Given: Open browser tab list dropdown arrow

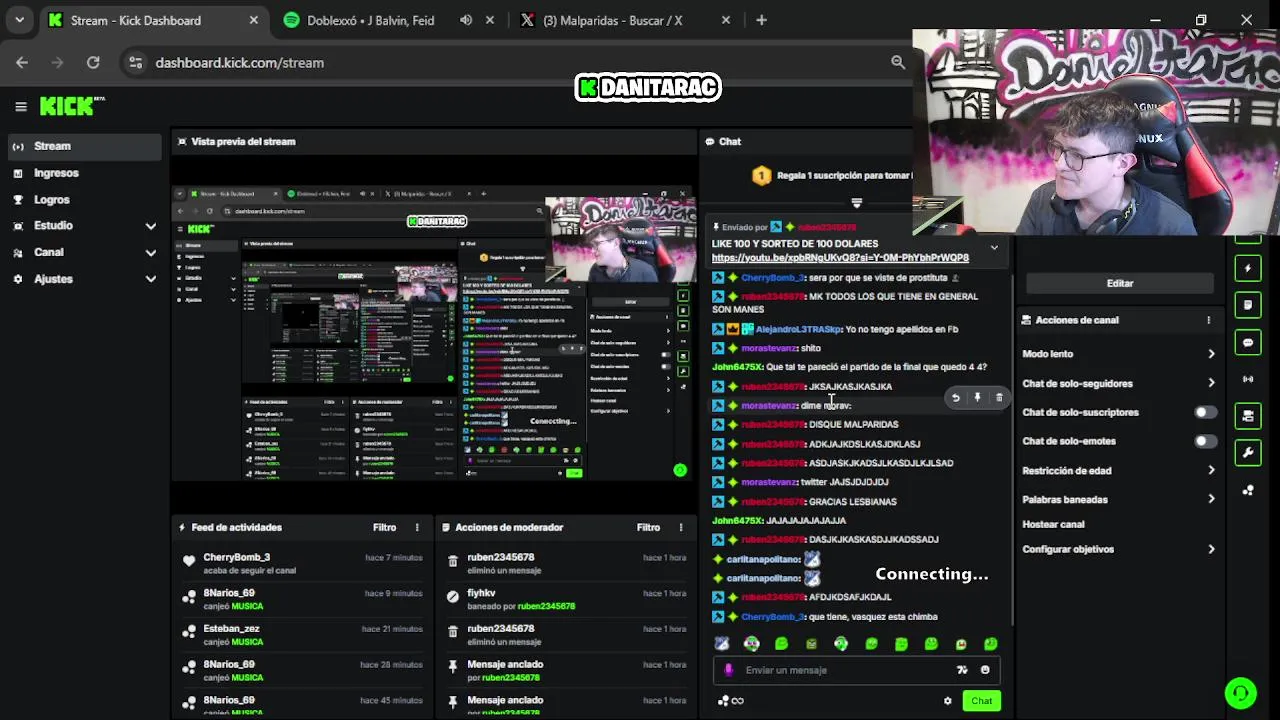Looking at the screenshot, I should coord(19,20).
